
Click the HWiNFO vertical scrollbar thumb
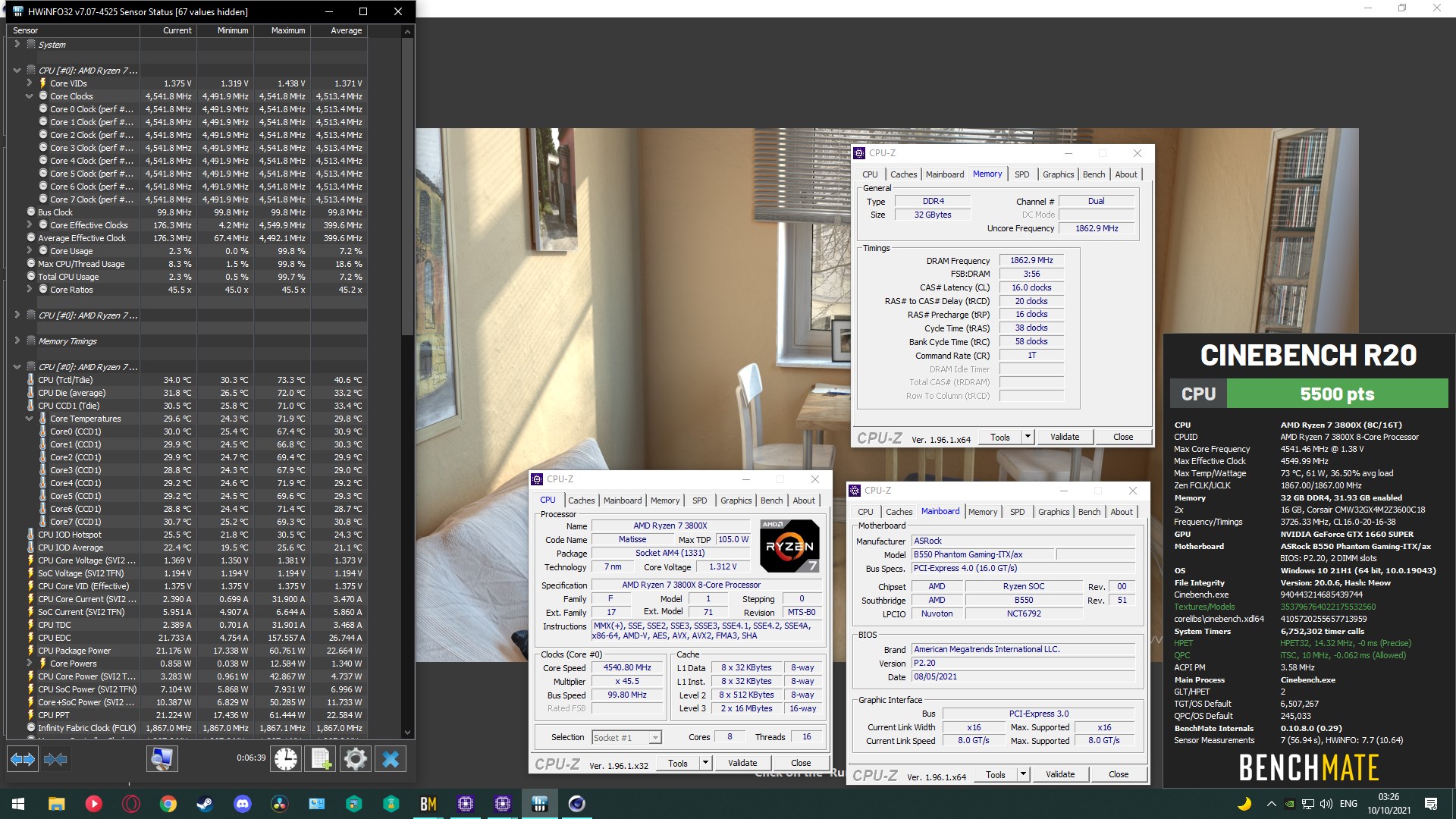click(x=407, y=186)
